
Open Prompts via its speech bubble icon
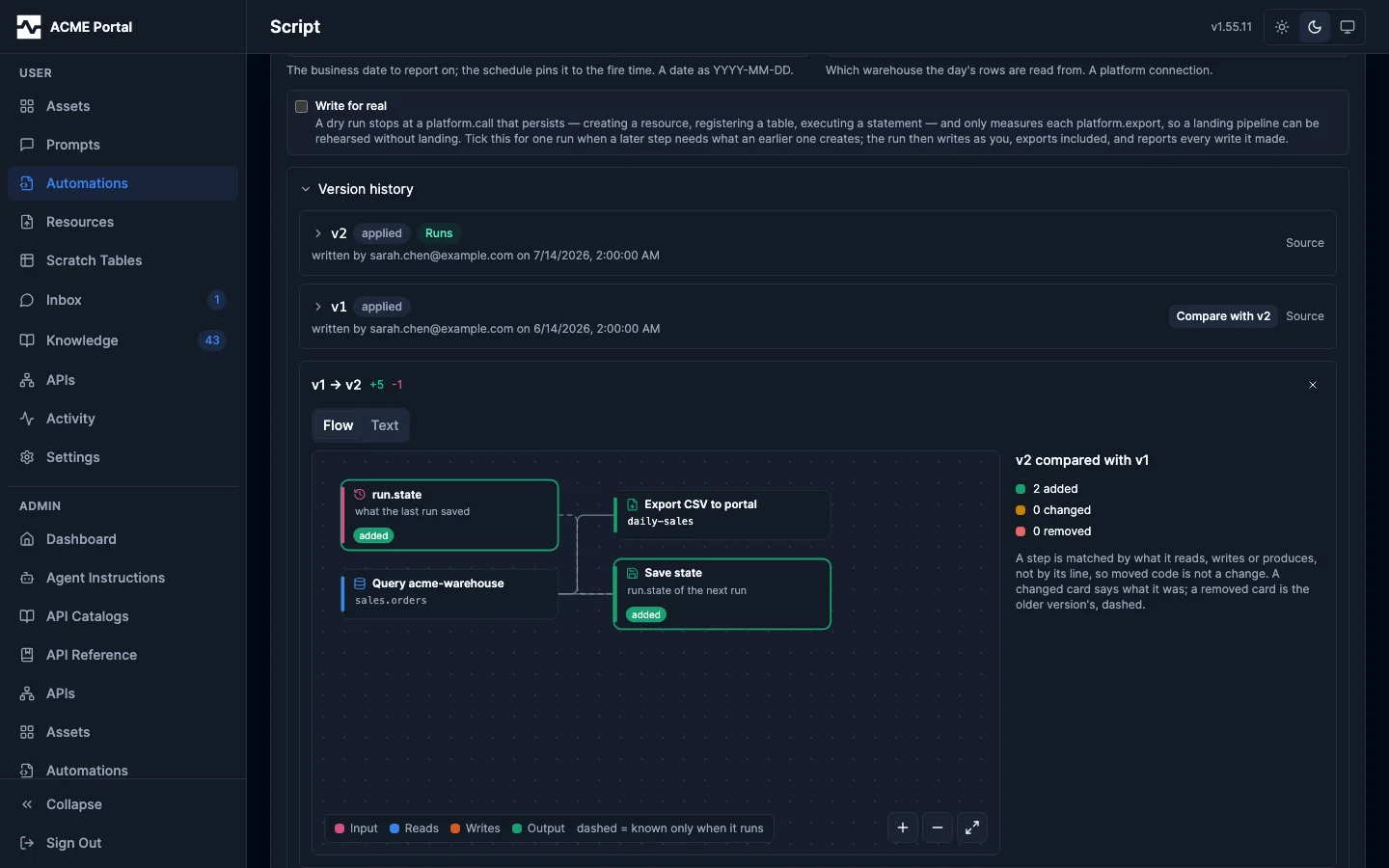coord(27,145)
